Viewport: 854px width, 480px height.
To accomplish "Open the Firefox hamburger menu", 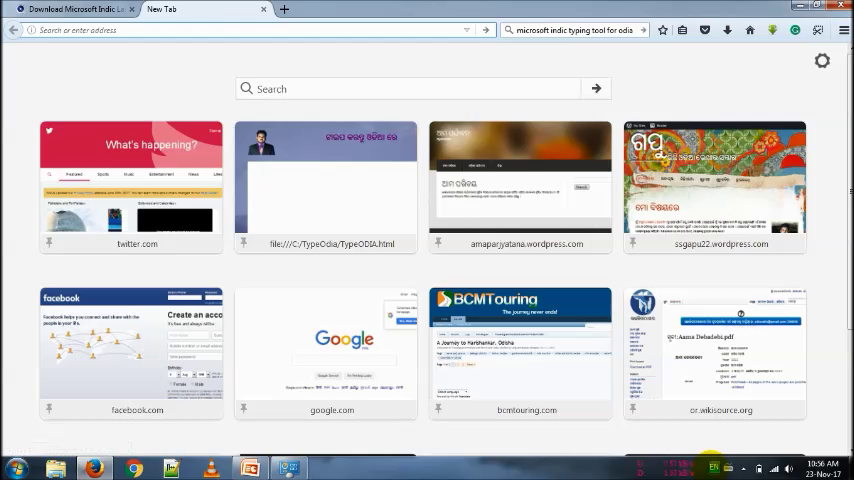I will [844, 30].
